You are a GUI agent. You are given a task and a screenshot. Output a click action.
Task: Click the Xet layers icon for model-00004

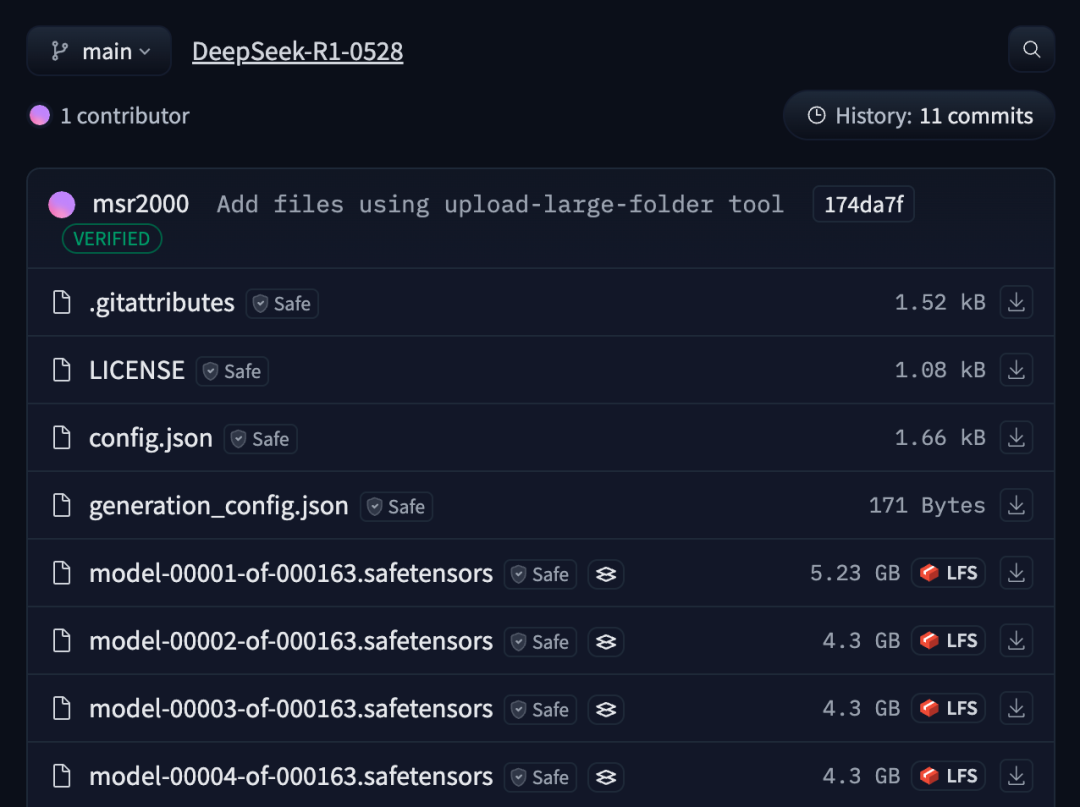click(606, 777)
